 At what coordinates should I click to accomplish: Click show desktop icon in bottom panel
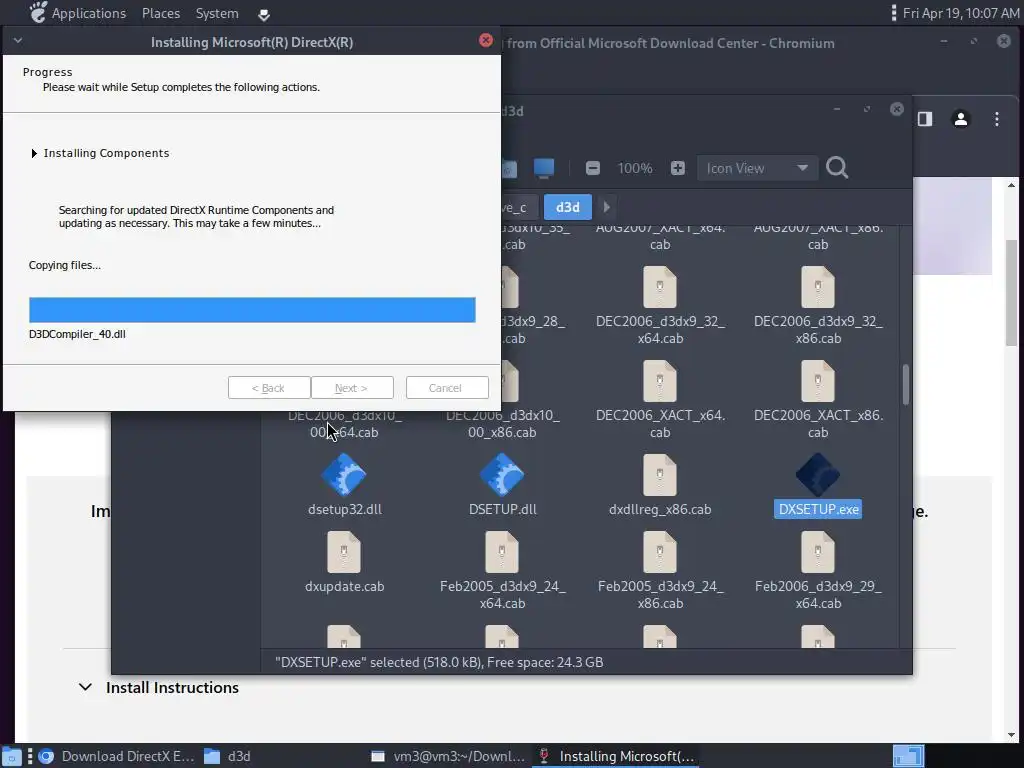11,756
